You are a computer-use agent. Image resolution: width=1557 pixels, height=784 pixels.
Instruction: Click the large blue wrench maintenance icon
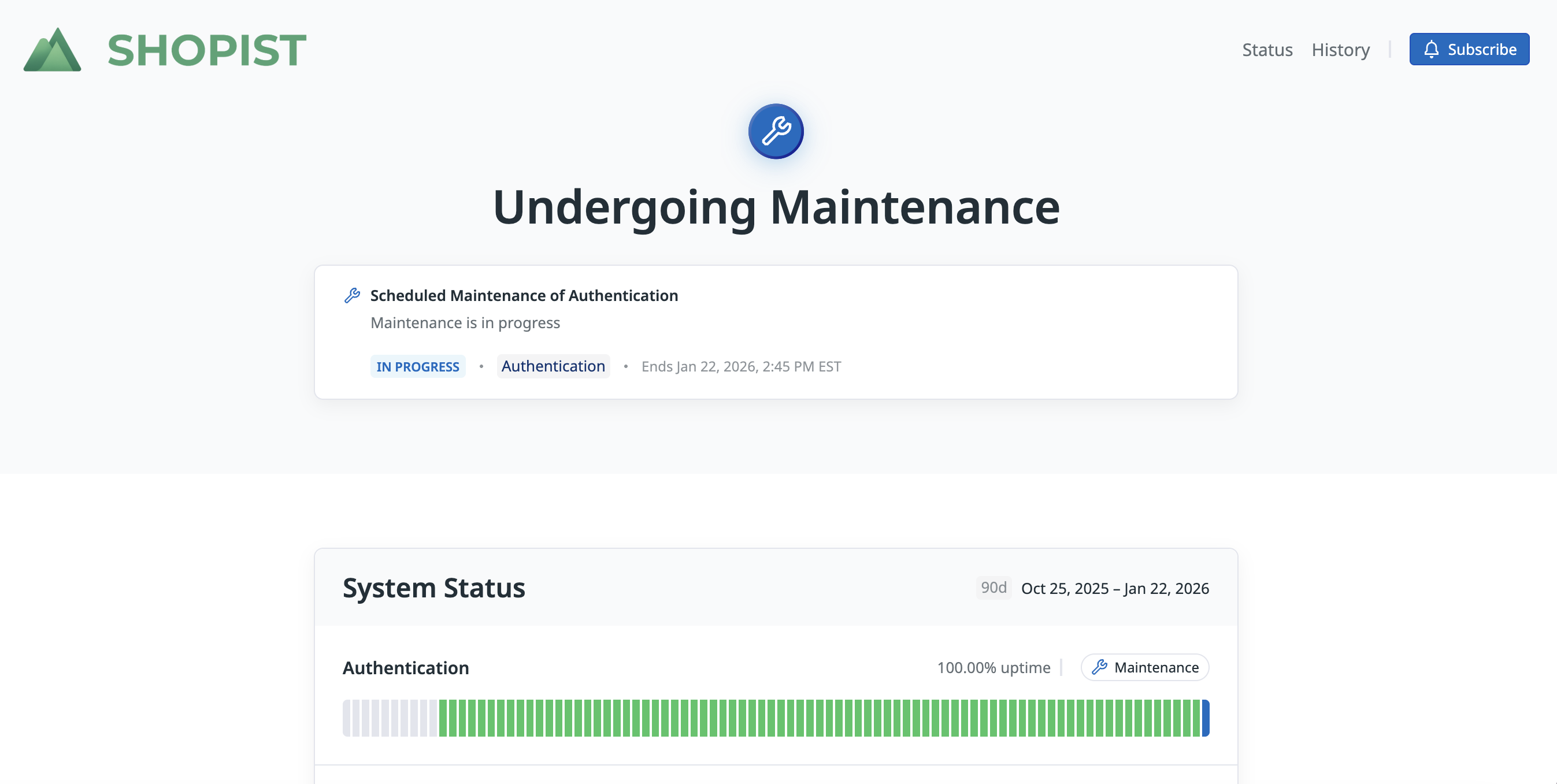coord(776,131)
